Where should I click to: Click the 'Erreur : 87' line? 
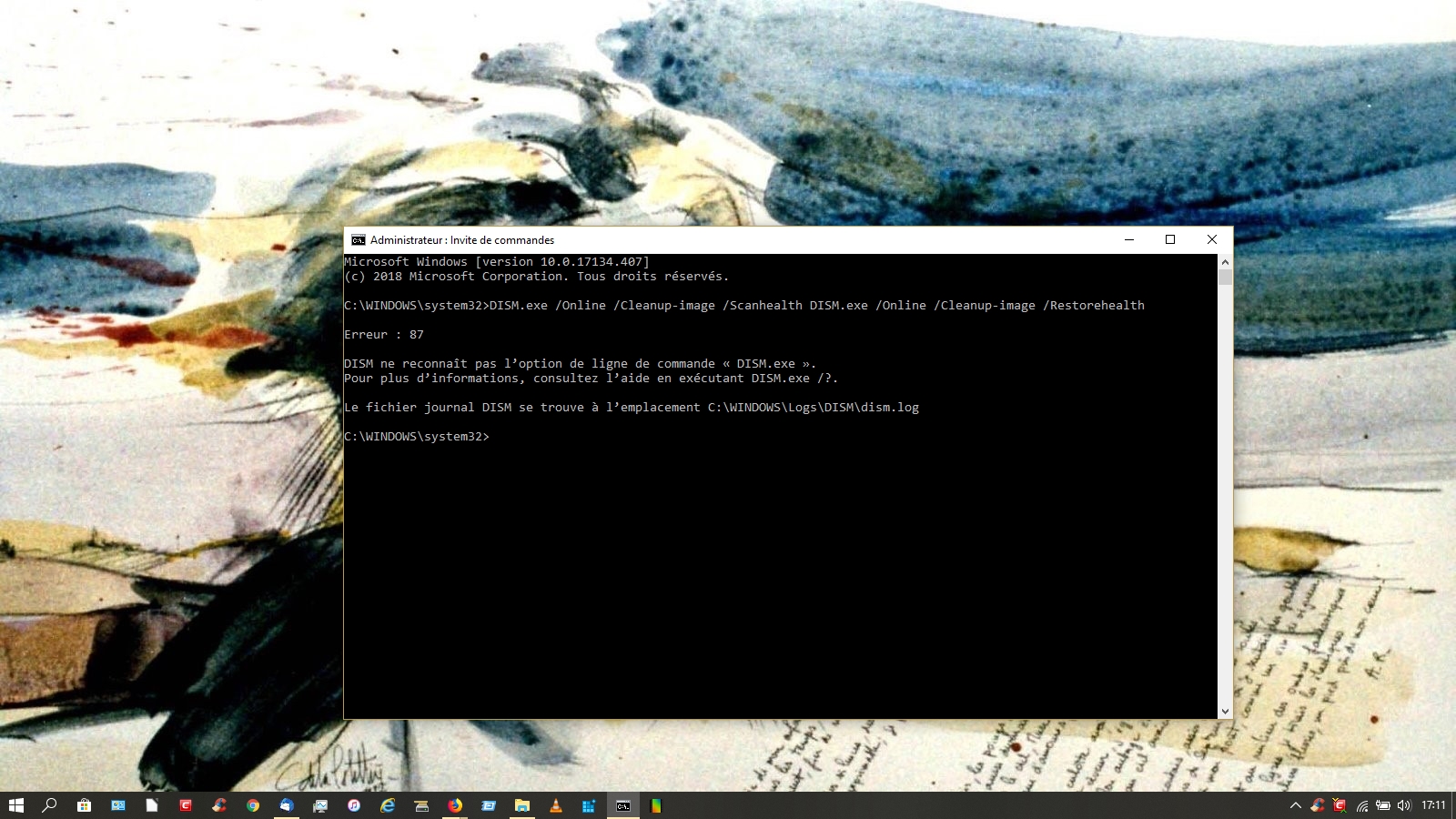384,335
